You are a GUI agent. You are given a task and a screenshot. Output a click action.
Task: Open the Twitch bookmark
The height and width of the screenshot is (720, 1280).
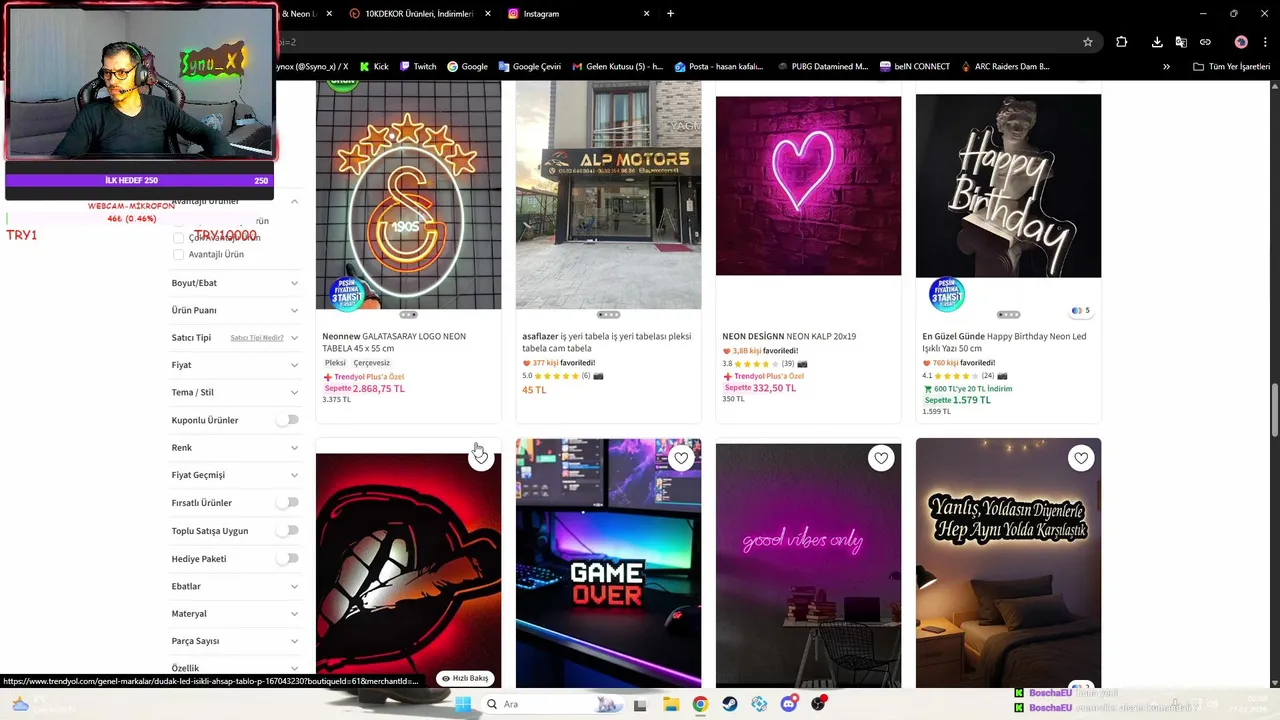pyautogui.click(x=418, y=67)
